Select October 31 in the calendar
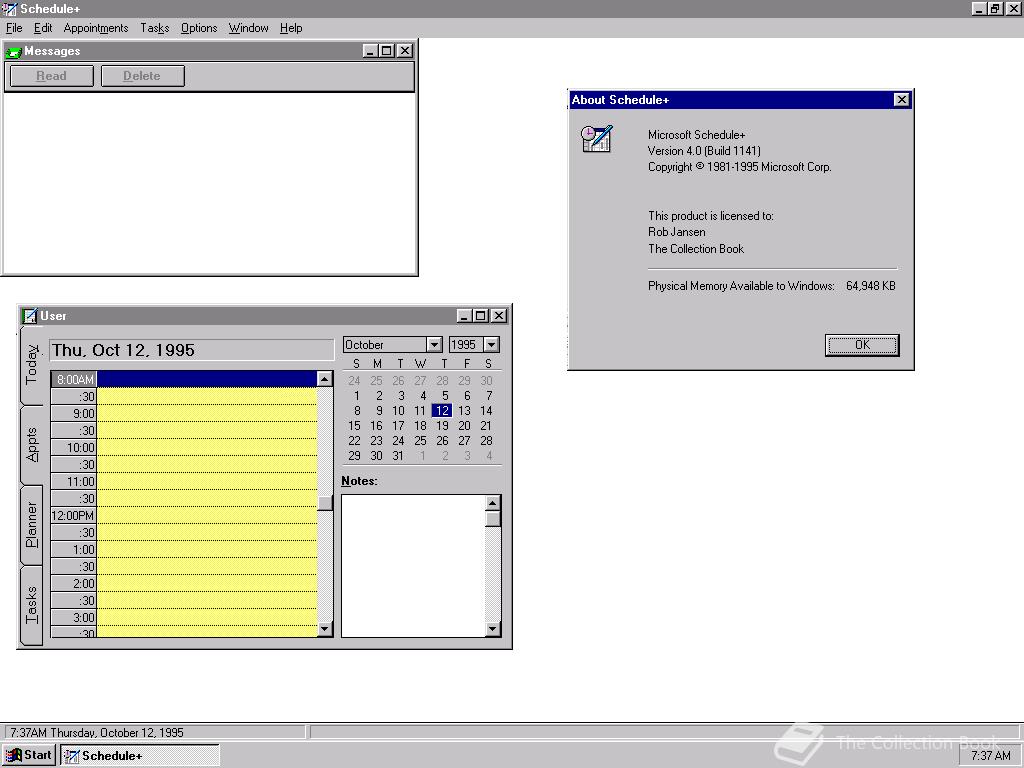 pyautogui.click(x=398, y=455)
